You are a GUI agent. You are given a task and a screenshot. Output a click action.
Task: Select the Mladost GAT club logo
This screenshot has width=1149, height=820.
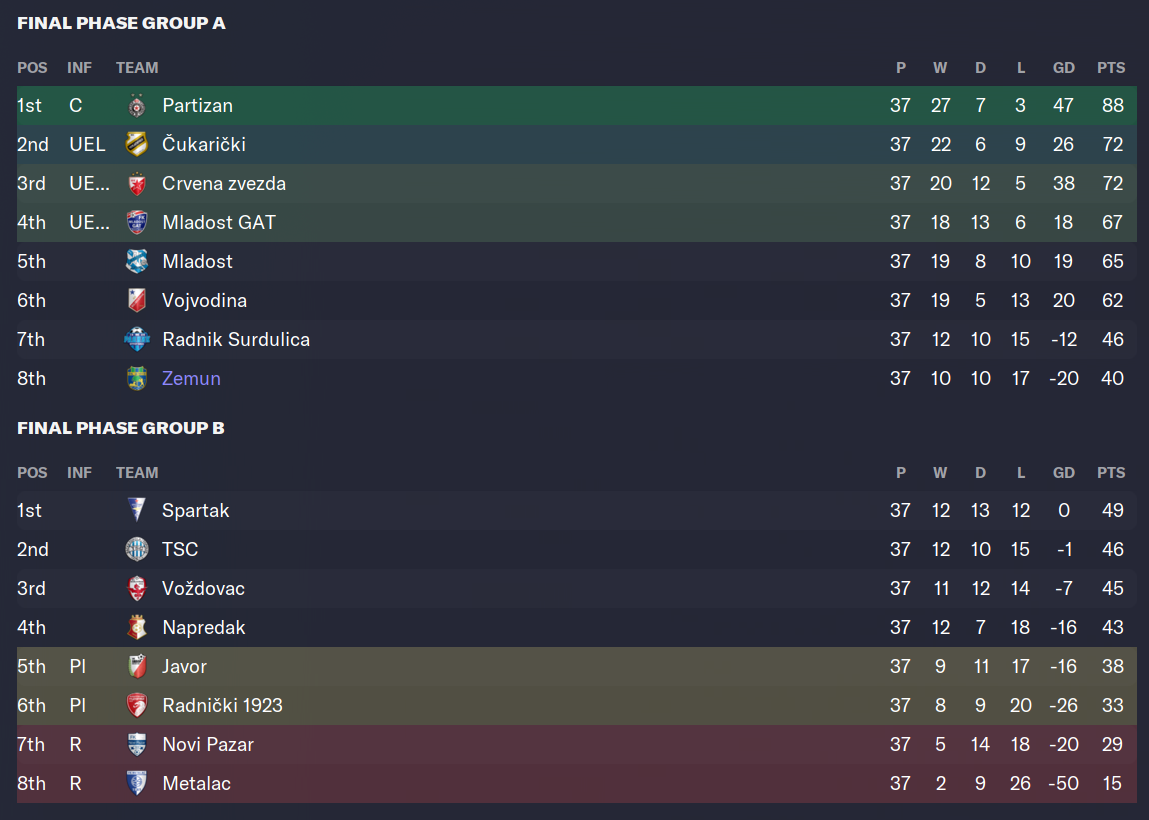point(137,222)
